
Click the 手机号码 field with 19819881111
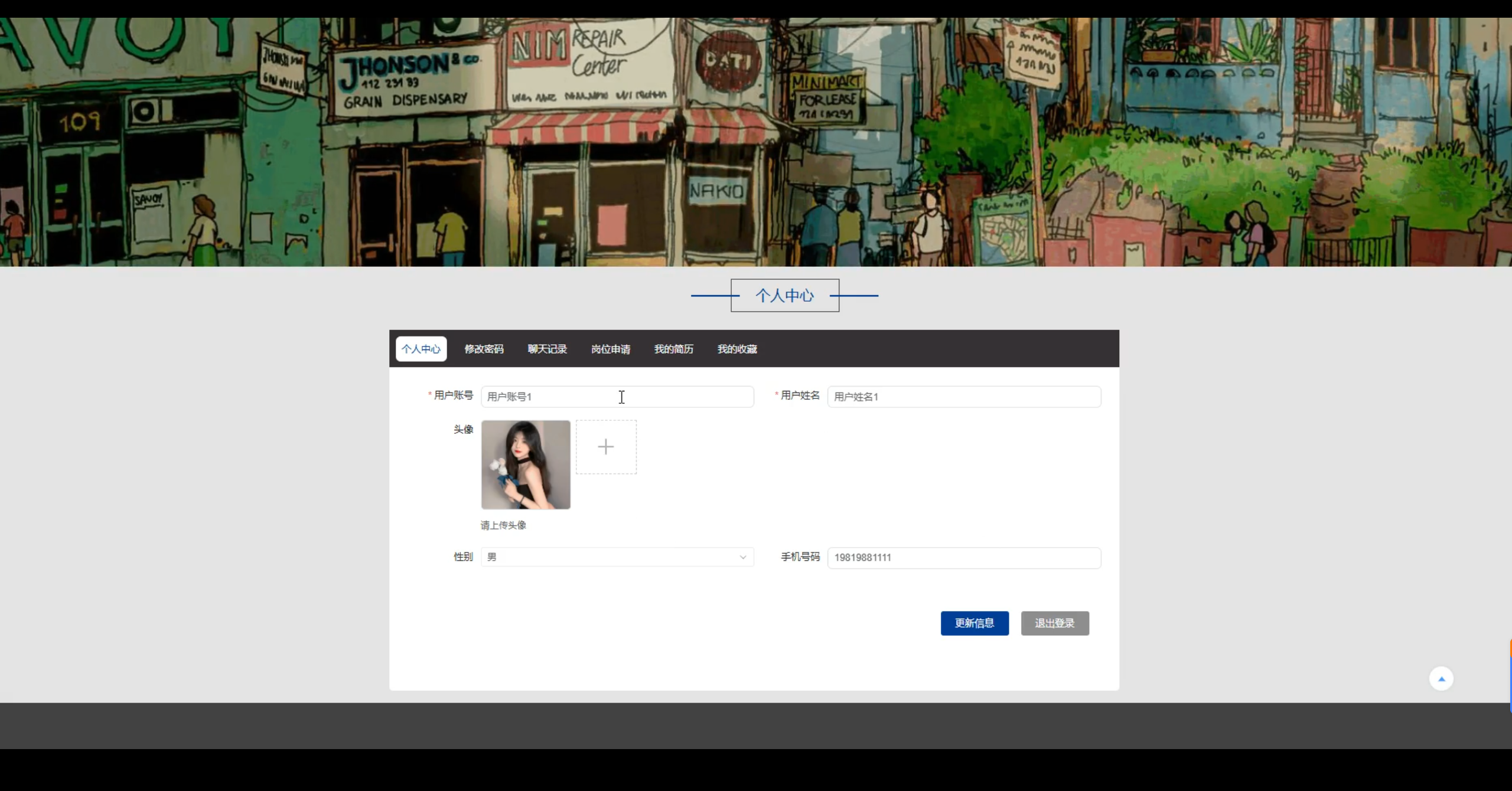(x=963, y=558)
